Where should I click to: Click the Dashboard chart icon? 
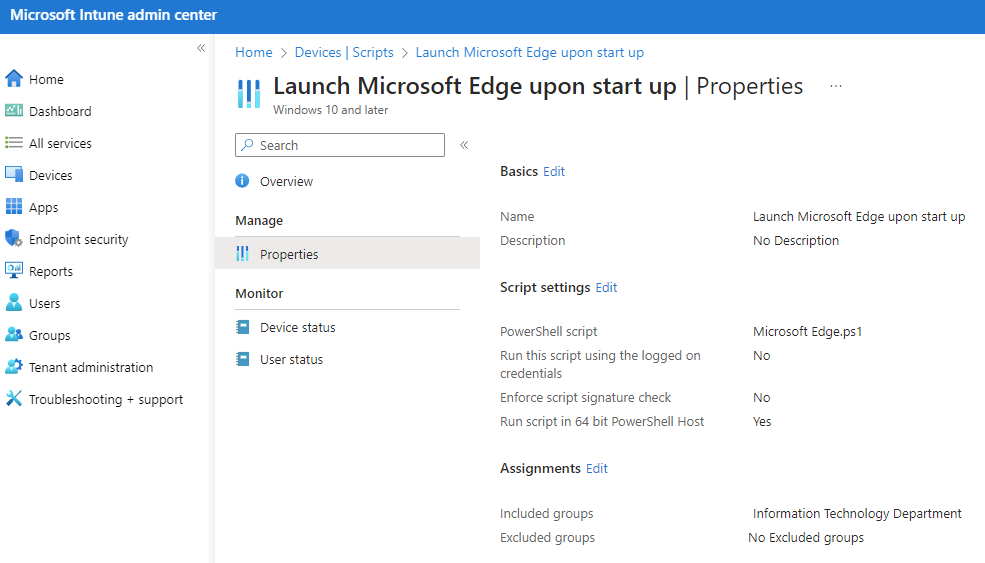click(14, 111)
